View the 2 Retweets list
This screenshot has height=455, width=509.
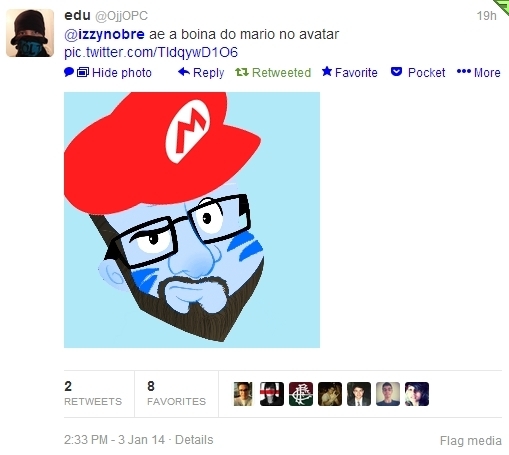click(93, 394)
